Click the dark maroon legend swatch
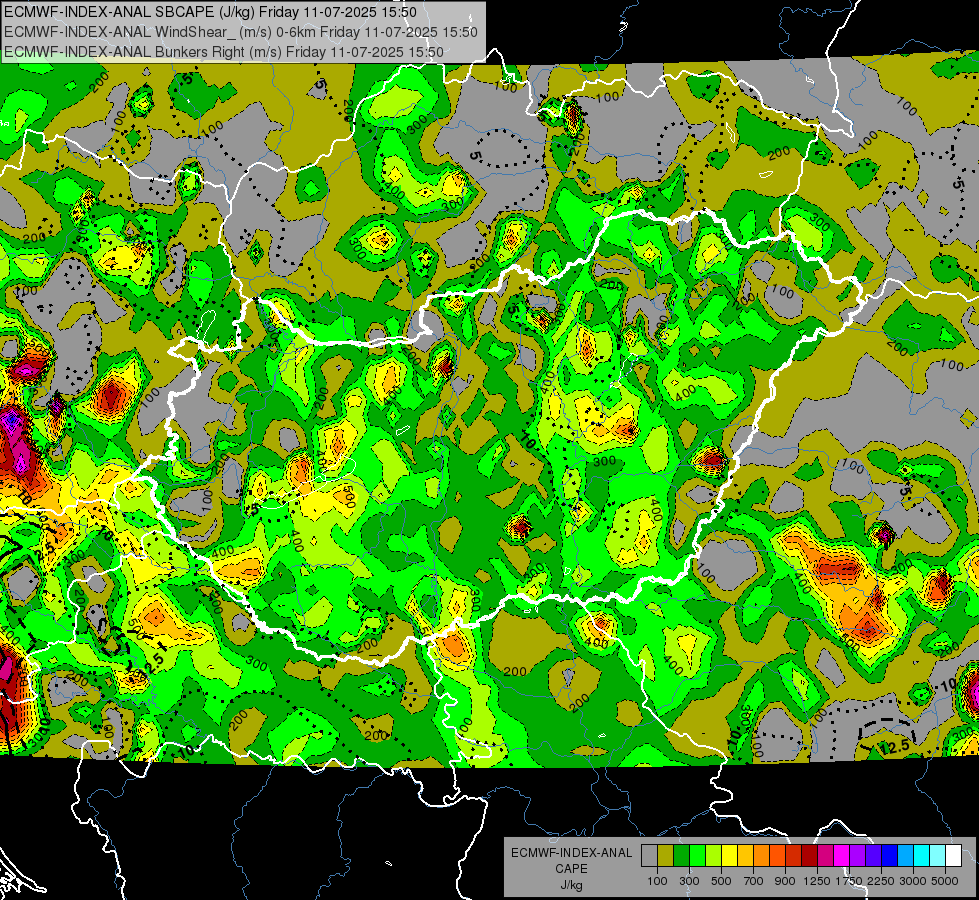The width and height of the screenshot is (979, 900). 809,855
